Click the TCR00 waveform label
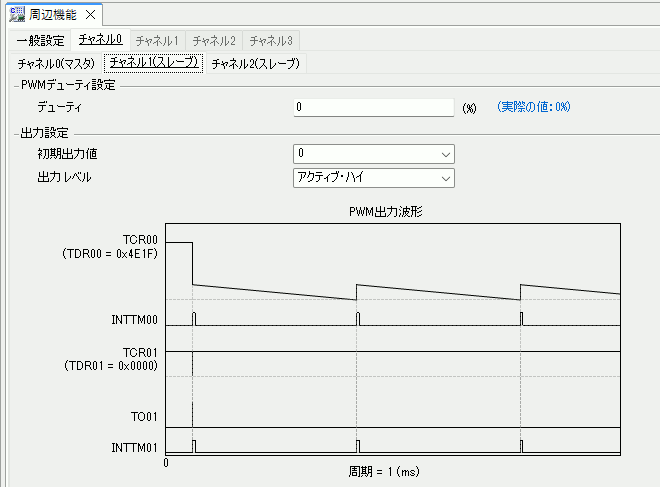Screen dimensions: 660x487 tap(140, 240)
